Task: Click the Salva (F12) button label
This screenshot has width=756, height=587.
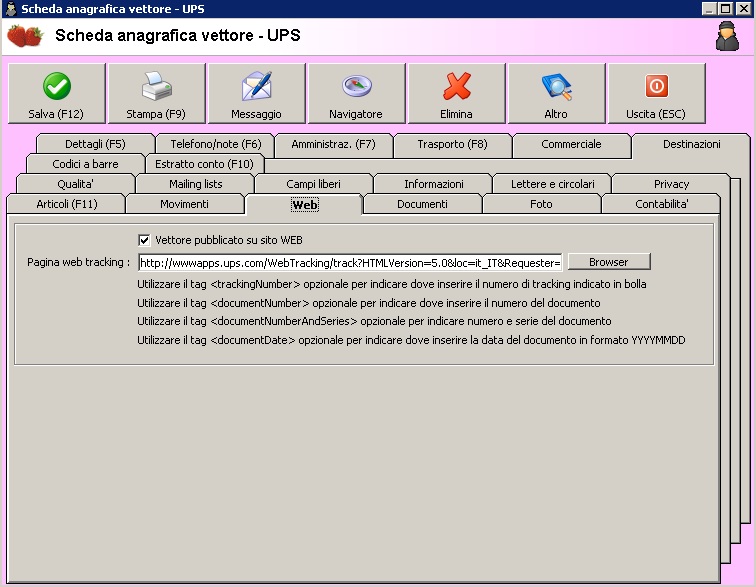Action: [x=56, y=114]
